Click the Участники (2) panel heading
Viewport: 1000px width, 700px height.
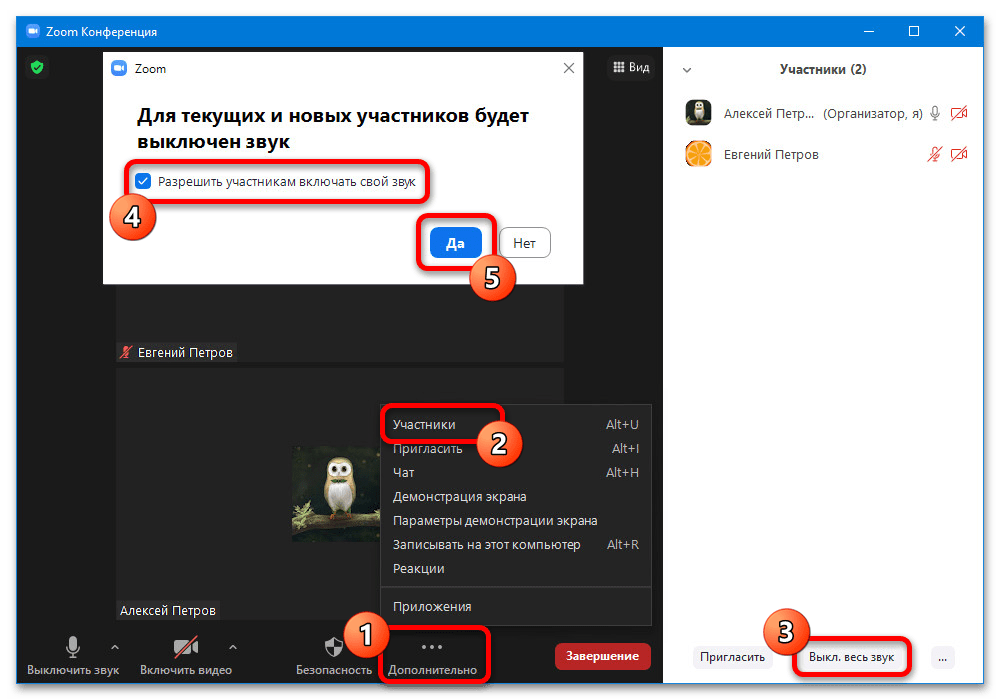pos(823,69)
